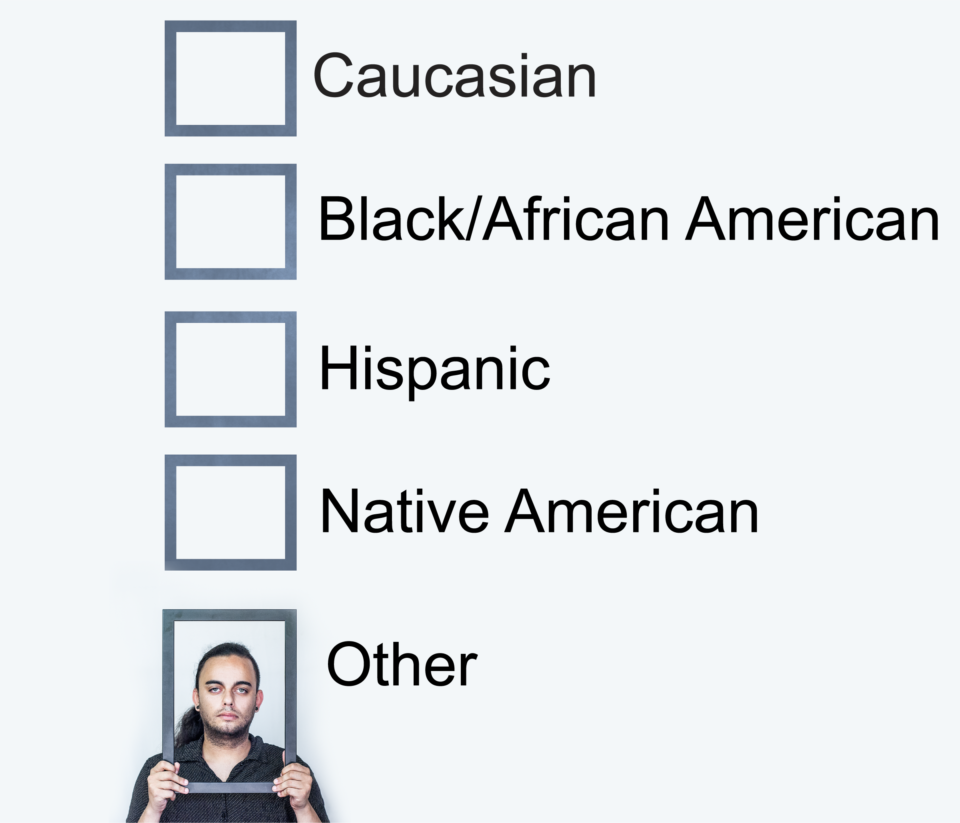The height and width of the screenshot is (823, 960).
Task: Tick the Black/African American checkbox
Action: [230, 222]
